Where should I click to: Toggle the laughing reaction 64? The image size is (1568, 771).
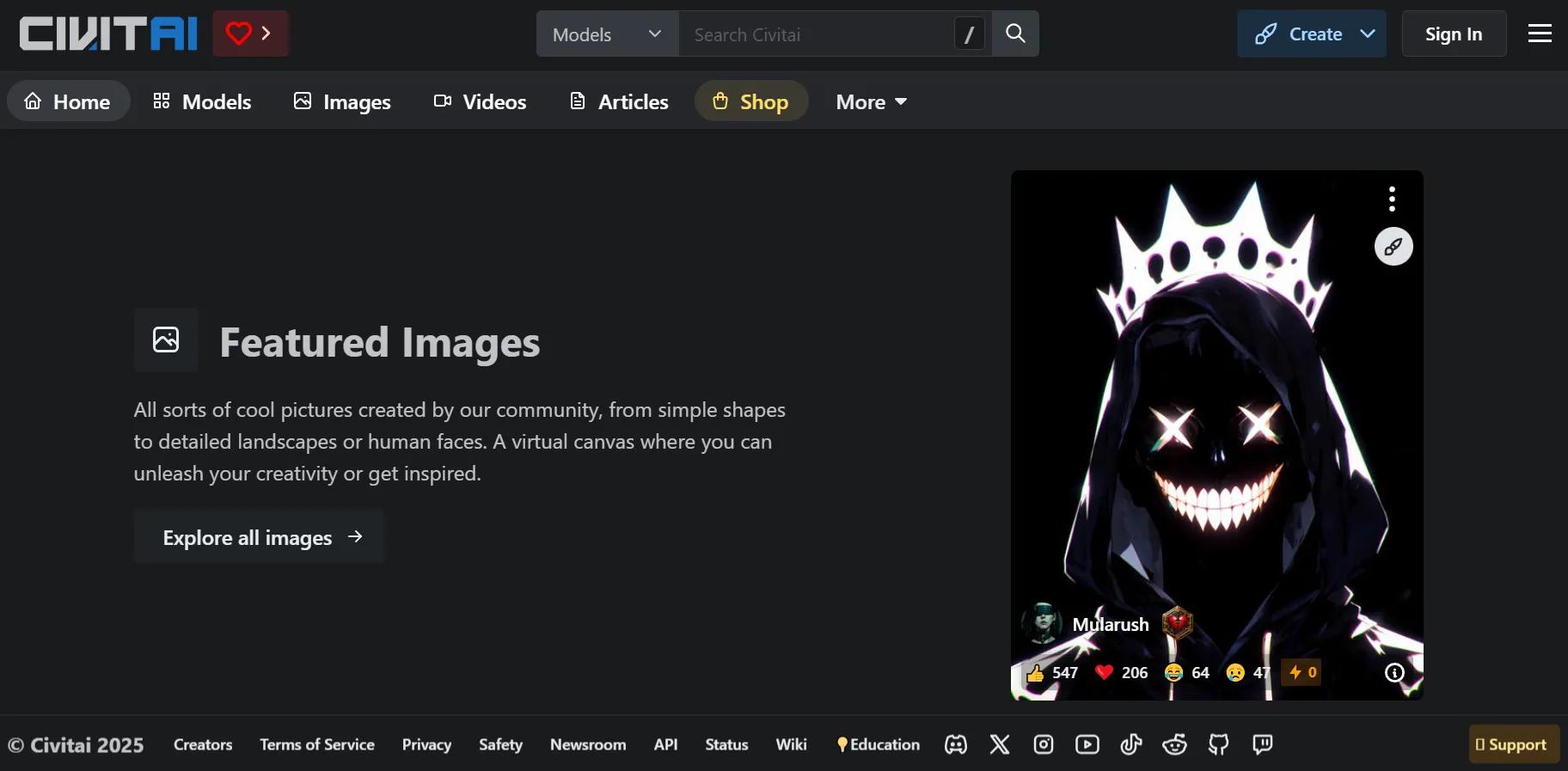point(1187,673)
